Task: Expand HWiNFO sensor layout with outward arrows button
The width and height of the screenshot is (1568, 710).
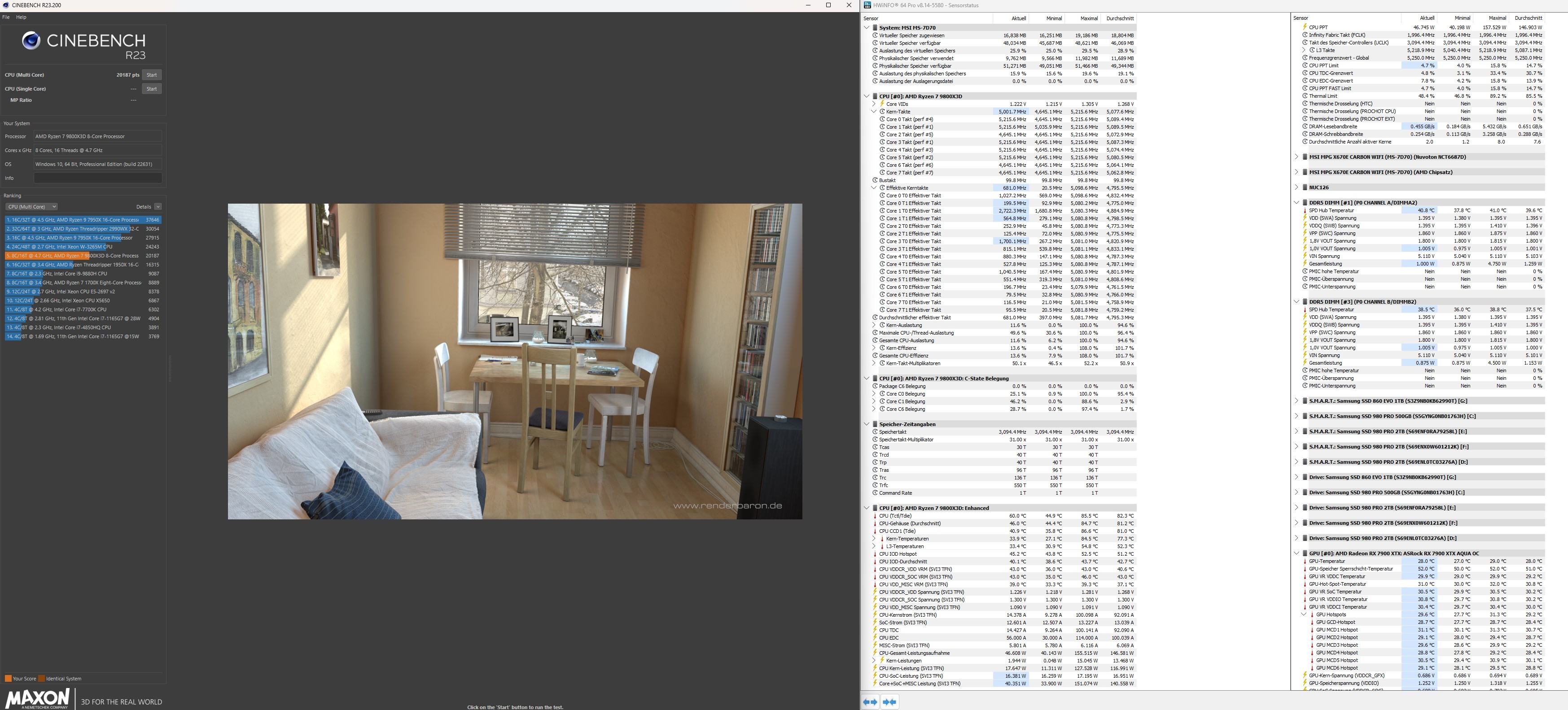Action: [x=871, y=701]
